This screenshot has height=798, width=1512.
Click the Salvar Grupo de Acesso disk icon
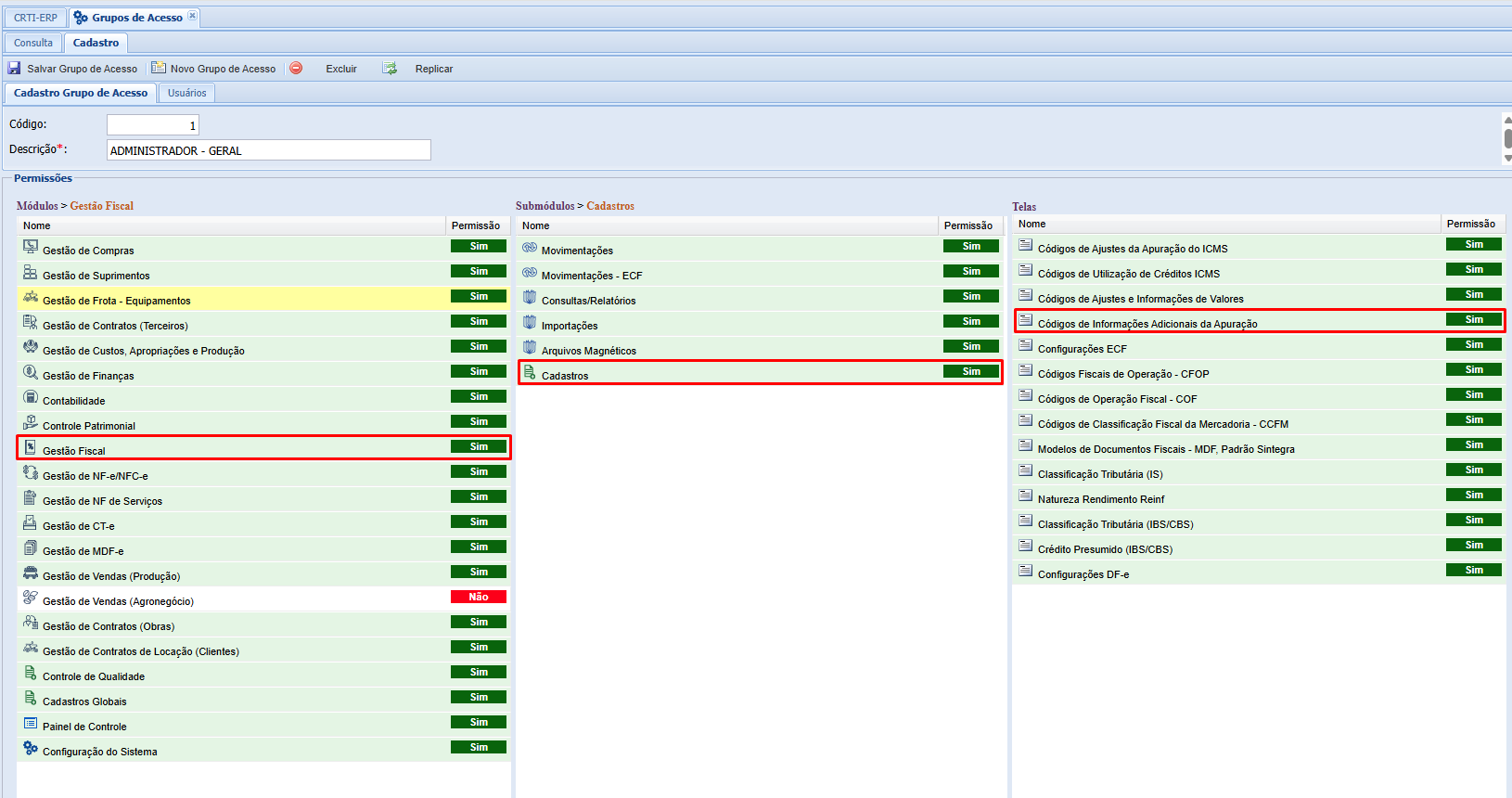click(x=14, y=69)
